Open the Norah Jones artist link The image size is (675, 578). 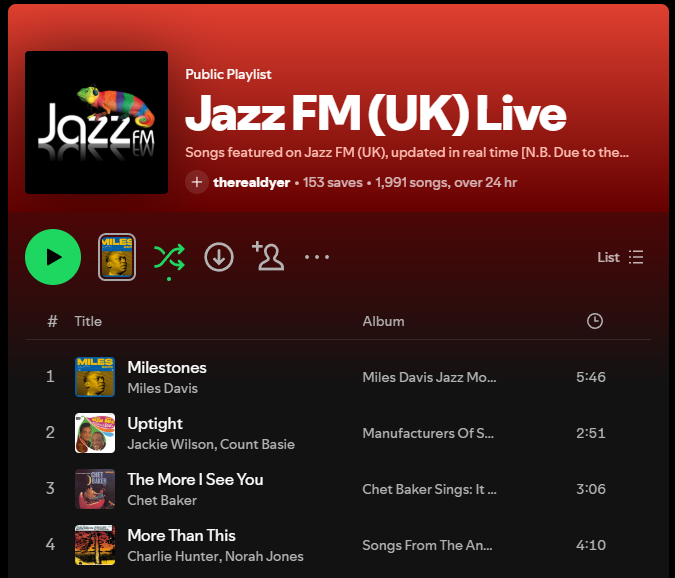[264, 556]
